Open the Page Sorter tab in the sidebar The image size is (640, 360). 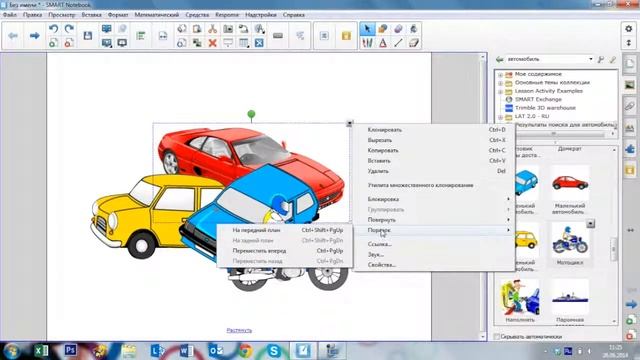(630, 64)
